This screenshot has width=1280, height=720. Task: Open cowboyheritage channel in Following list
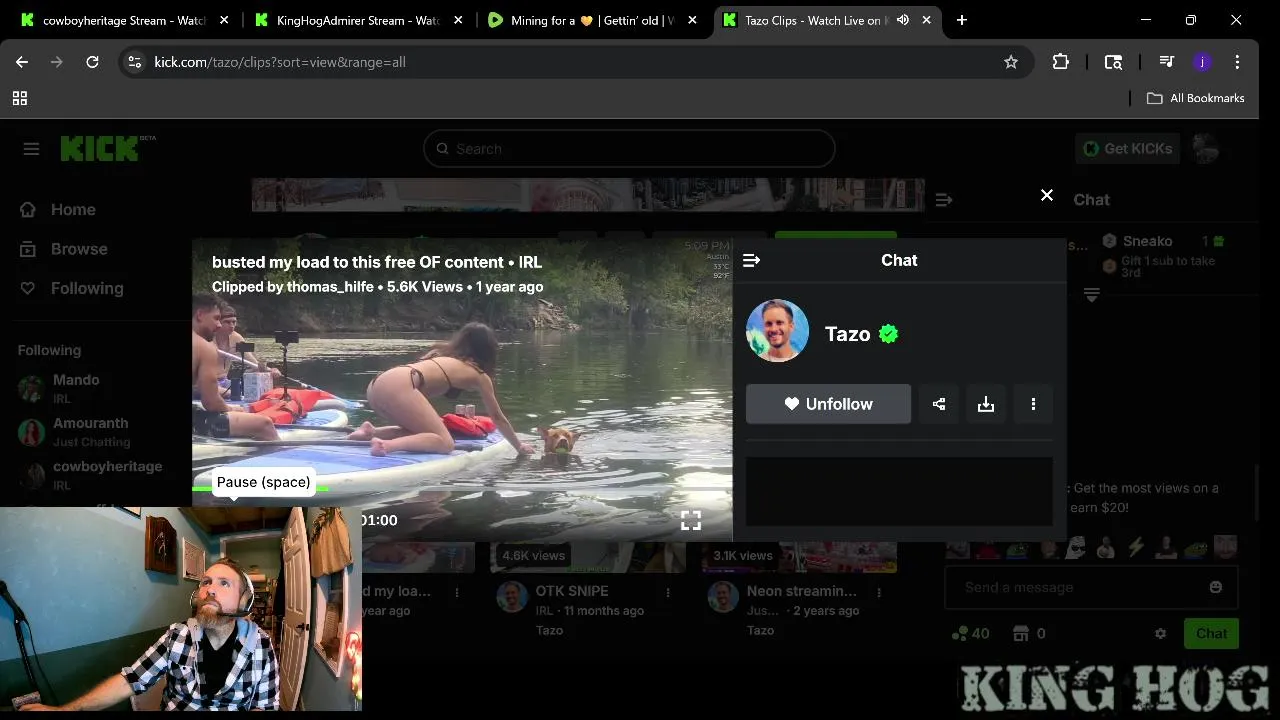coord(90,475)
